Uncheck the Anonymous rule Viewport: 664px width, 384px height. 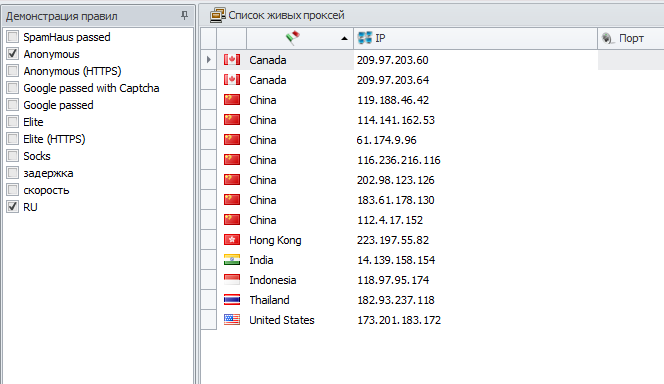(x=13, y=54)
